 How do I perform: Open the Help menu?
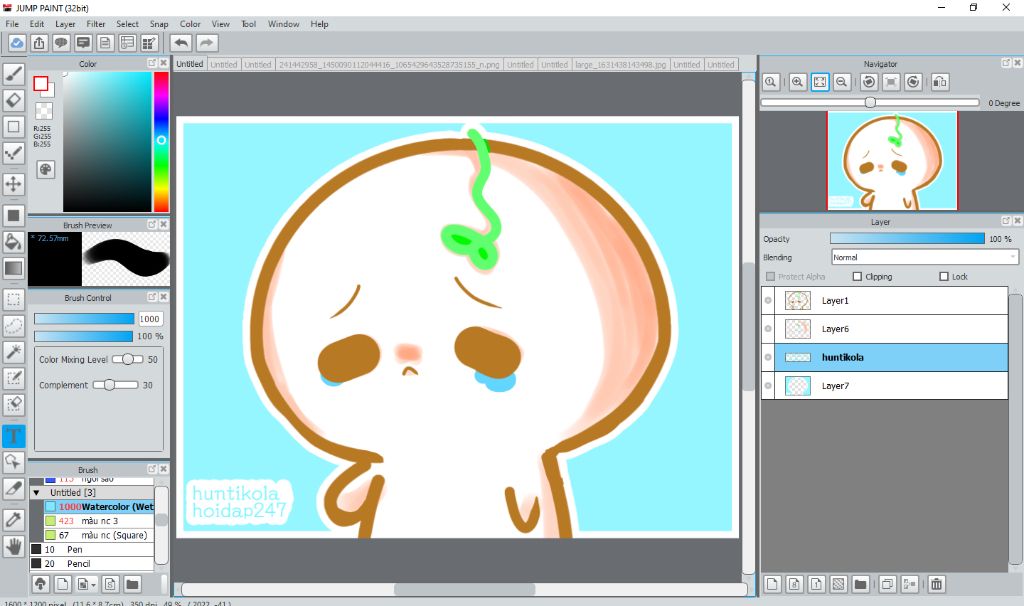319,24
